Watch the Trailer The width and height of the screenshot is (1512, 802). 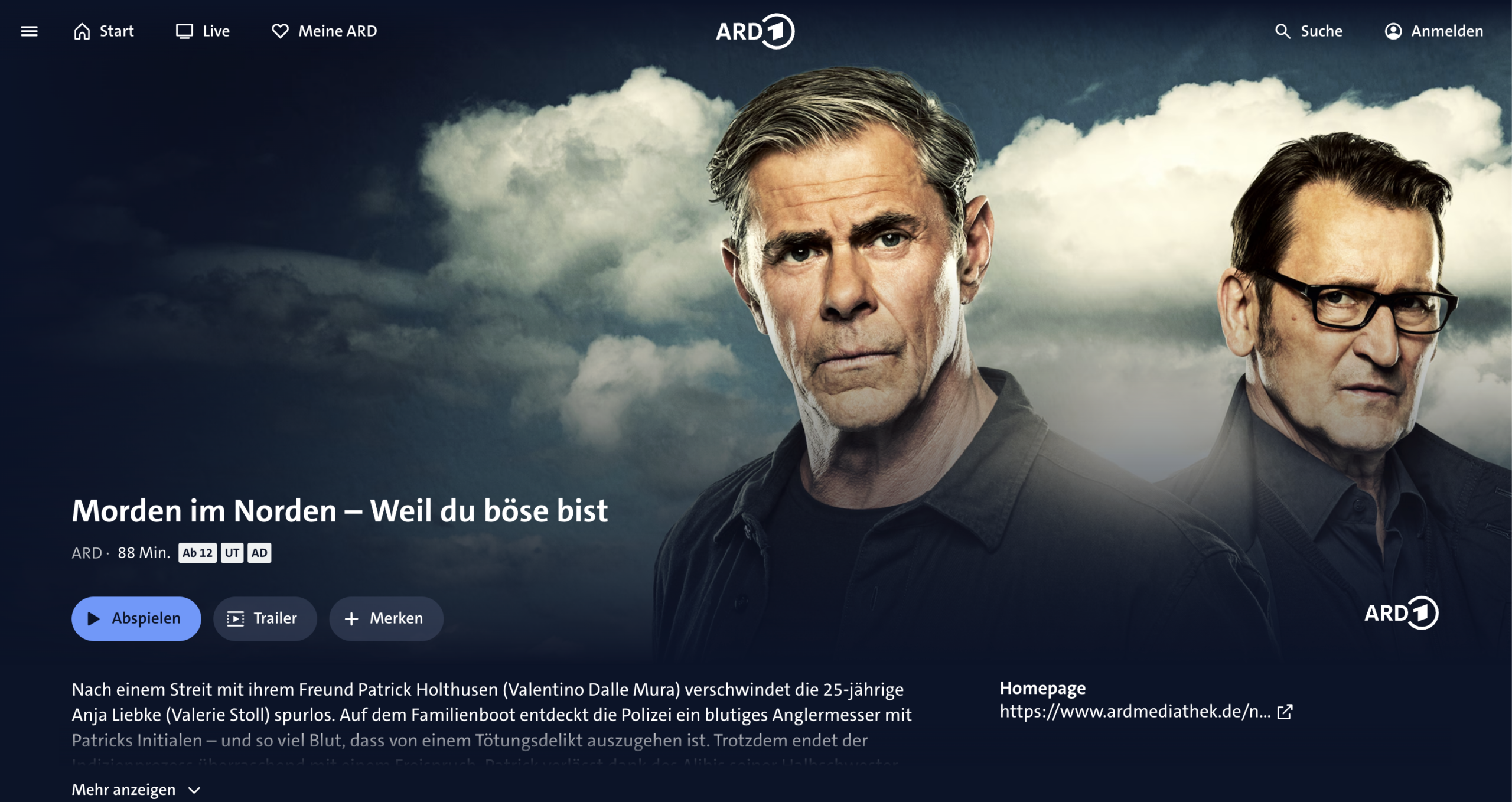click(265, 618)
